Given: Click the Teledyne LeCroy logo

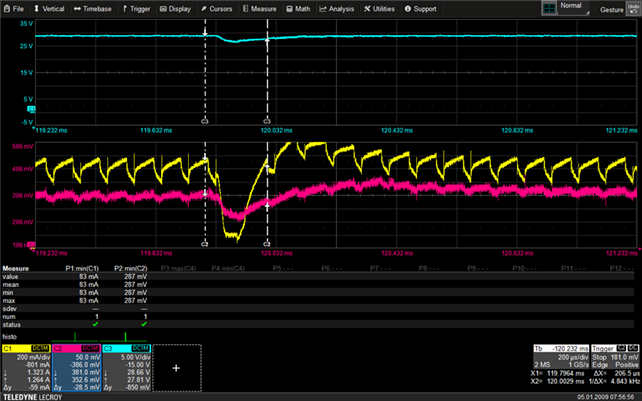Looking at the screenshot, I should click(x=32, y=397).
